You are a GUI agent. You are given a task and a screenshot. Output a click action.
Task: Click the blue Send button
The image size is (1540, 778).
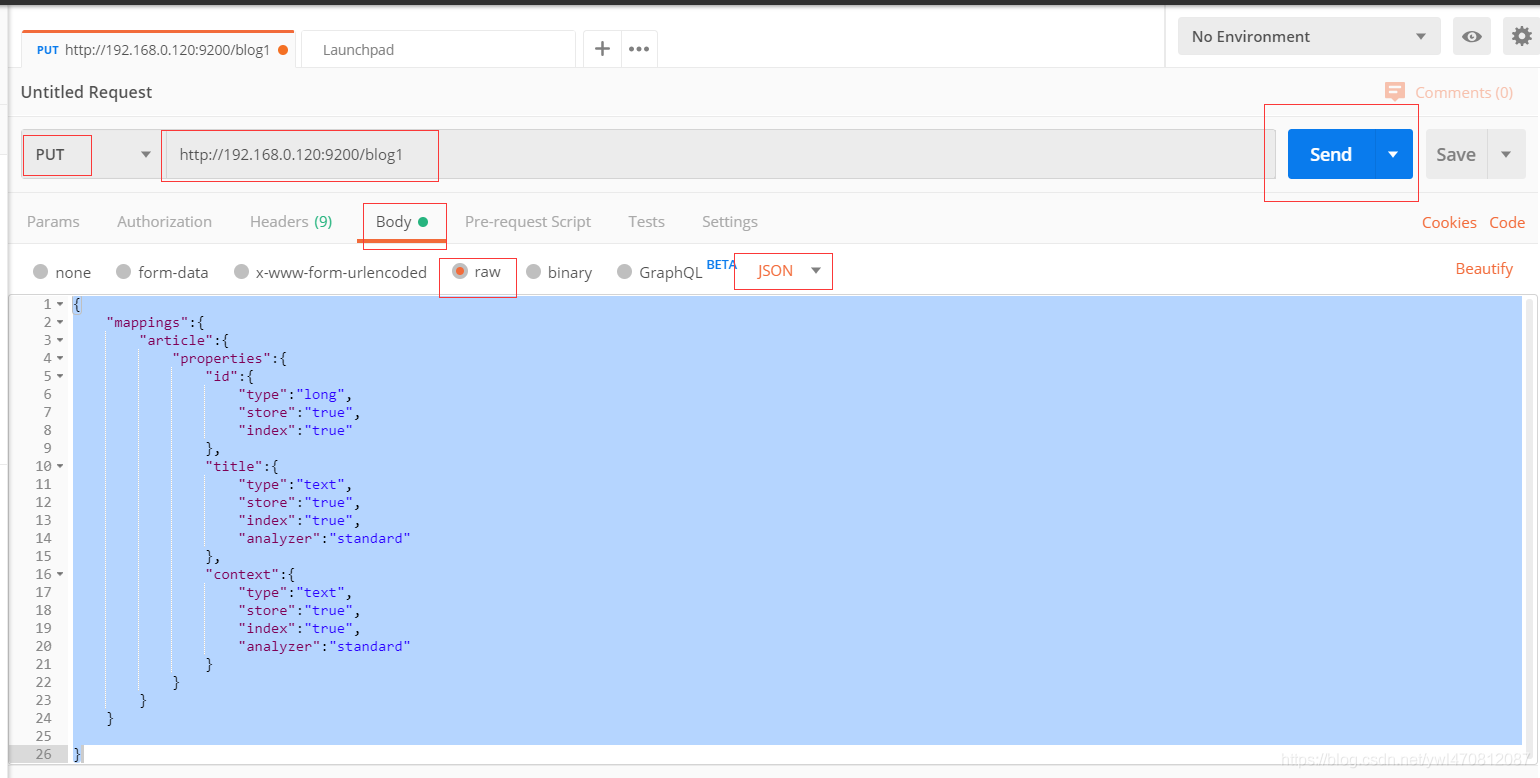tap(1330, 155)
